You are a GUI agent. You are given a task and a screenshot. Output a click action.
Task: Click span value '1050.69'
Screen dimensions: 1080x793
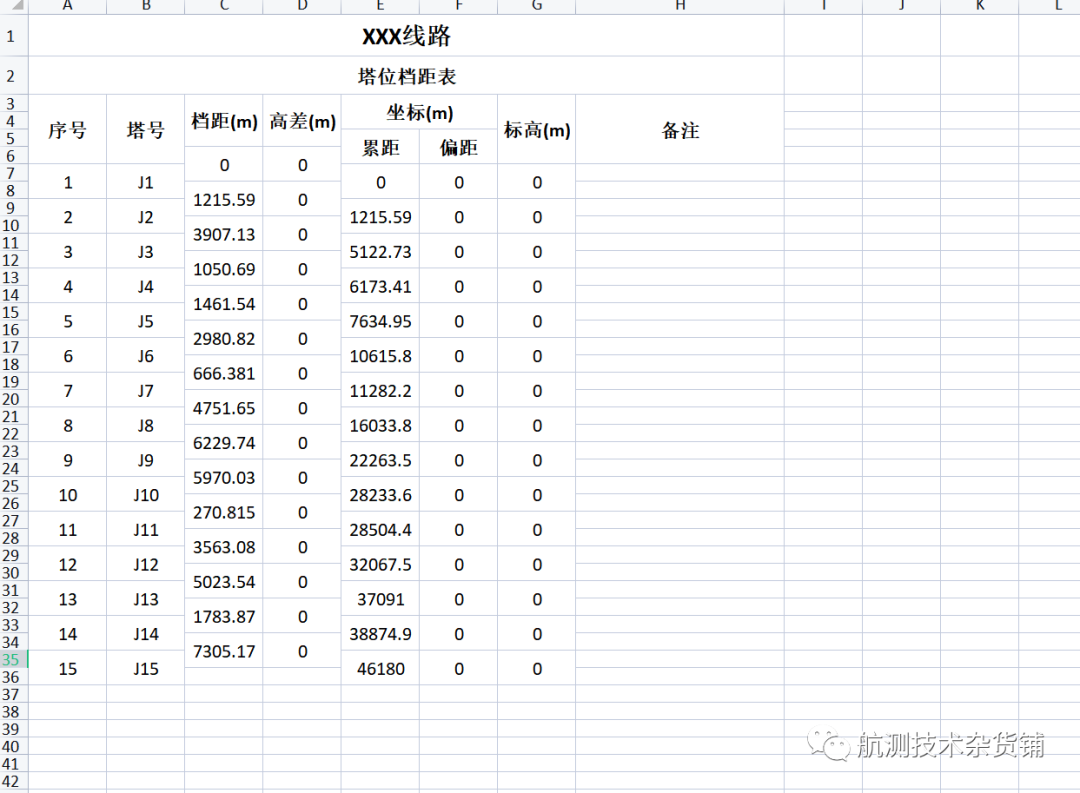click(x=224, y=269)
